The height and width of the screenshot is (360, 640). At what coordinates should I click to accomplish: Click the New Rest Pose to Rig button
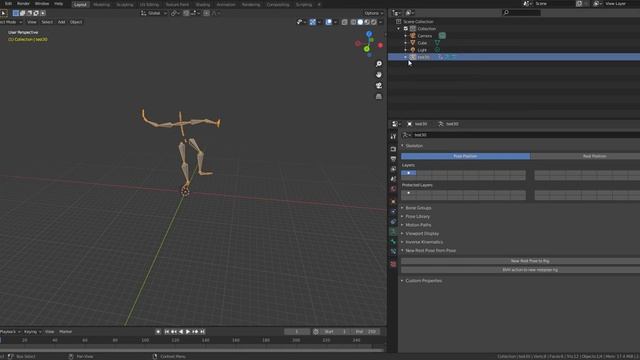tap(521, 261)
